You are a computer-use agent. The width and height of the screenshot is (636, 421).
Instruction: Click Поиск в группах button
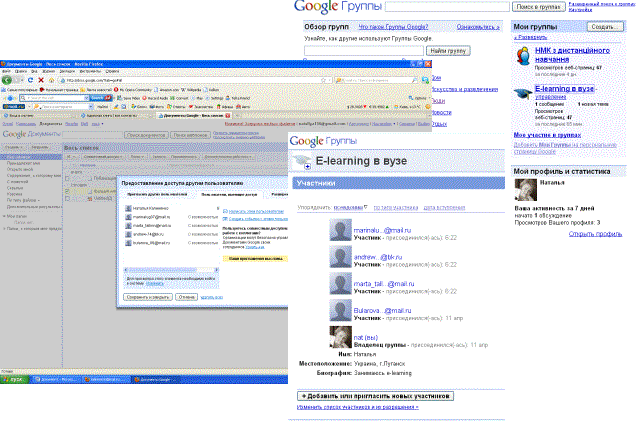click(538, 7)
